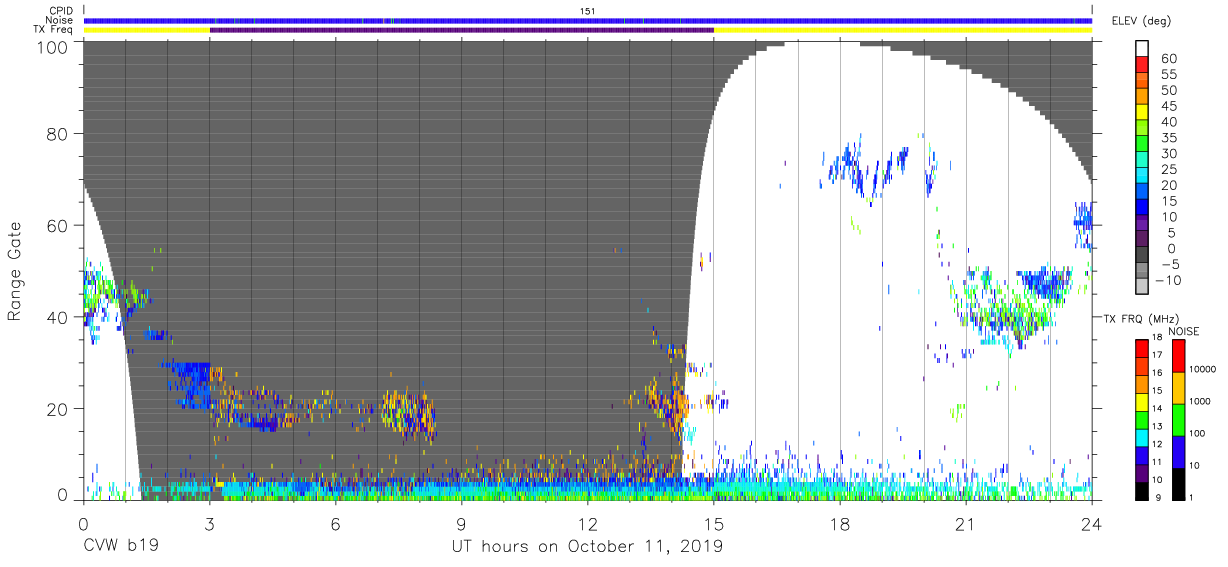This screenshot has height=567, width=1228.
Task: Click the 'TX Freq' row label
Action: click(54, 30)
